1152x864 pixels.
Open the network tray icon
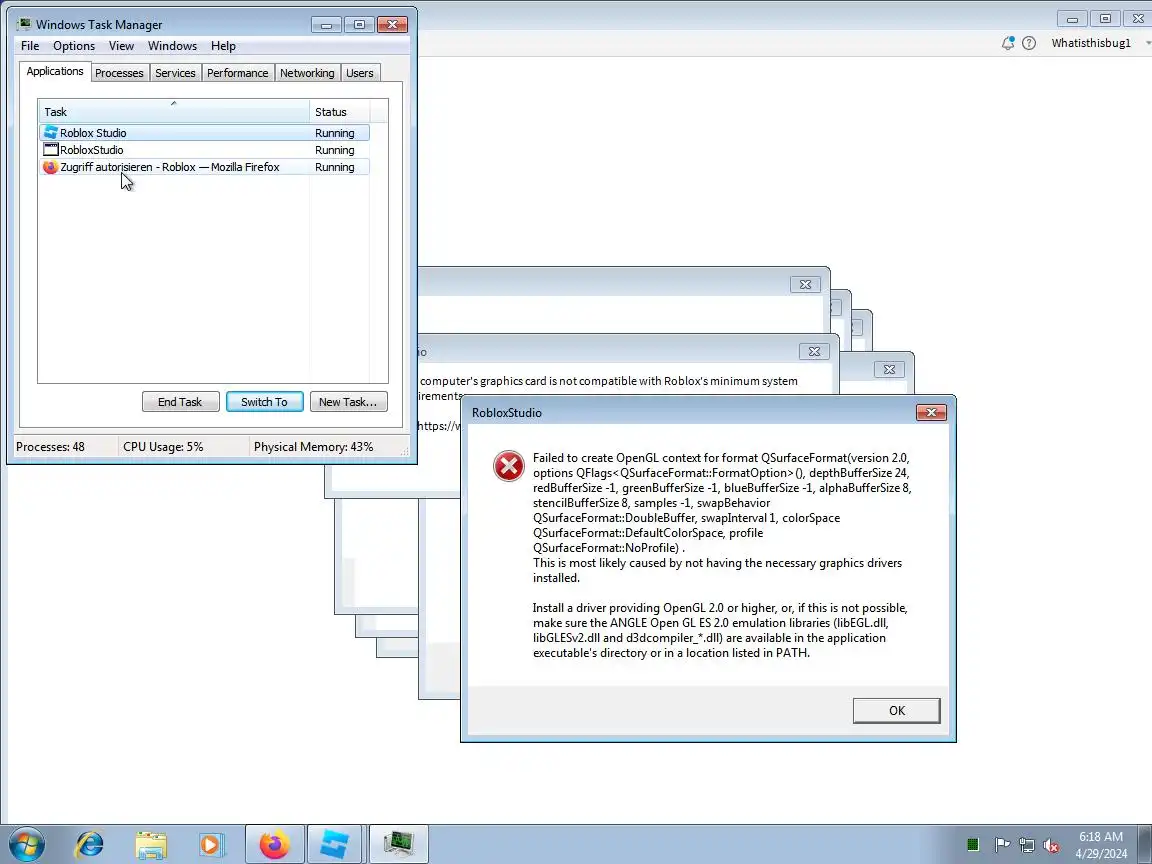[1027, 845]
